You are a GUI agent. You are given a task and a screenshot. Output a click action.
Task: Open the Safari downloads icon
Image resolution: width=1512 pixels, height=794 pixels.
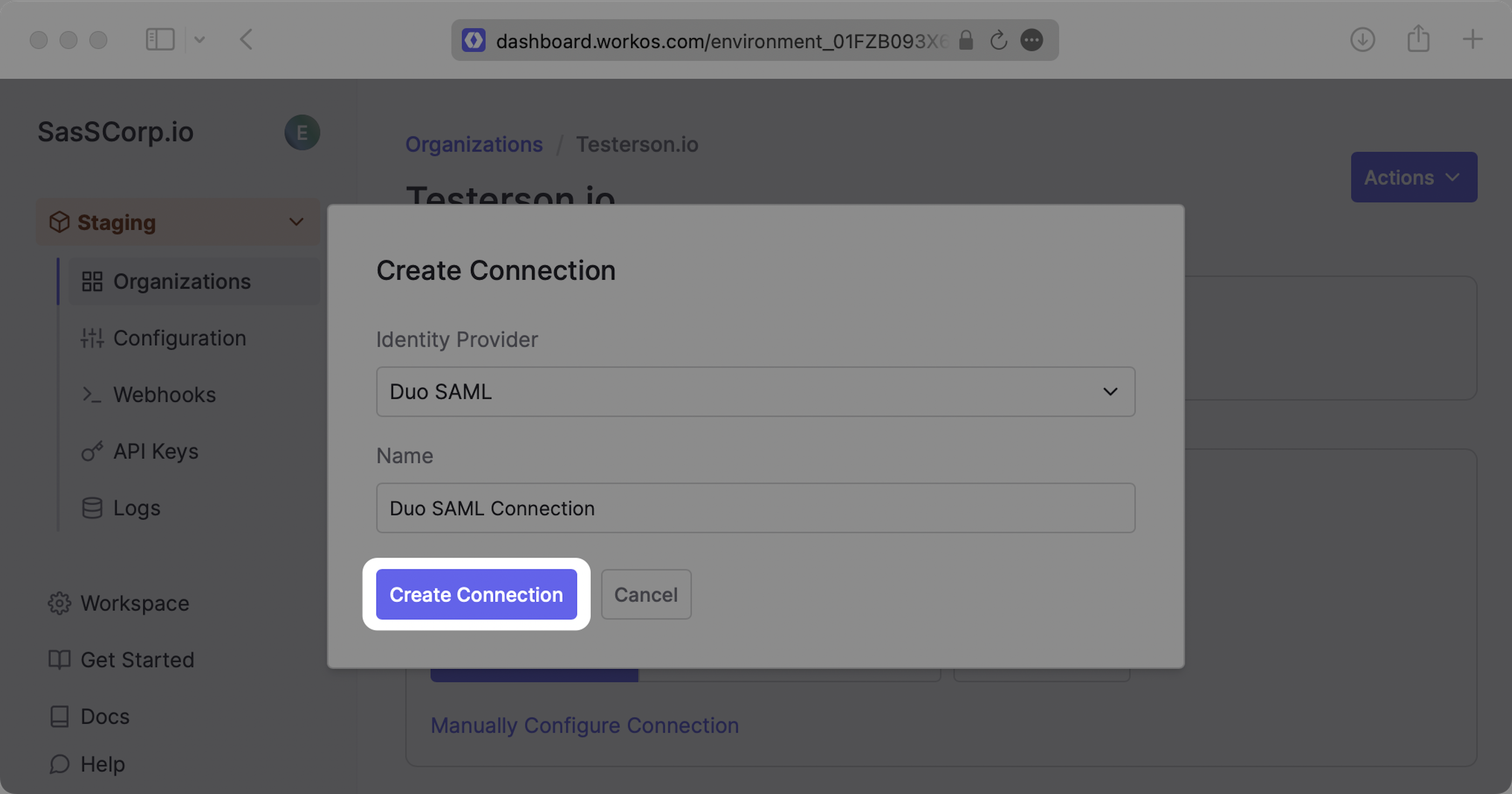tap(1362, 40)
